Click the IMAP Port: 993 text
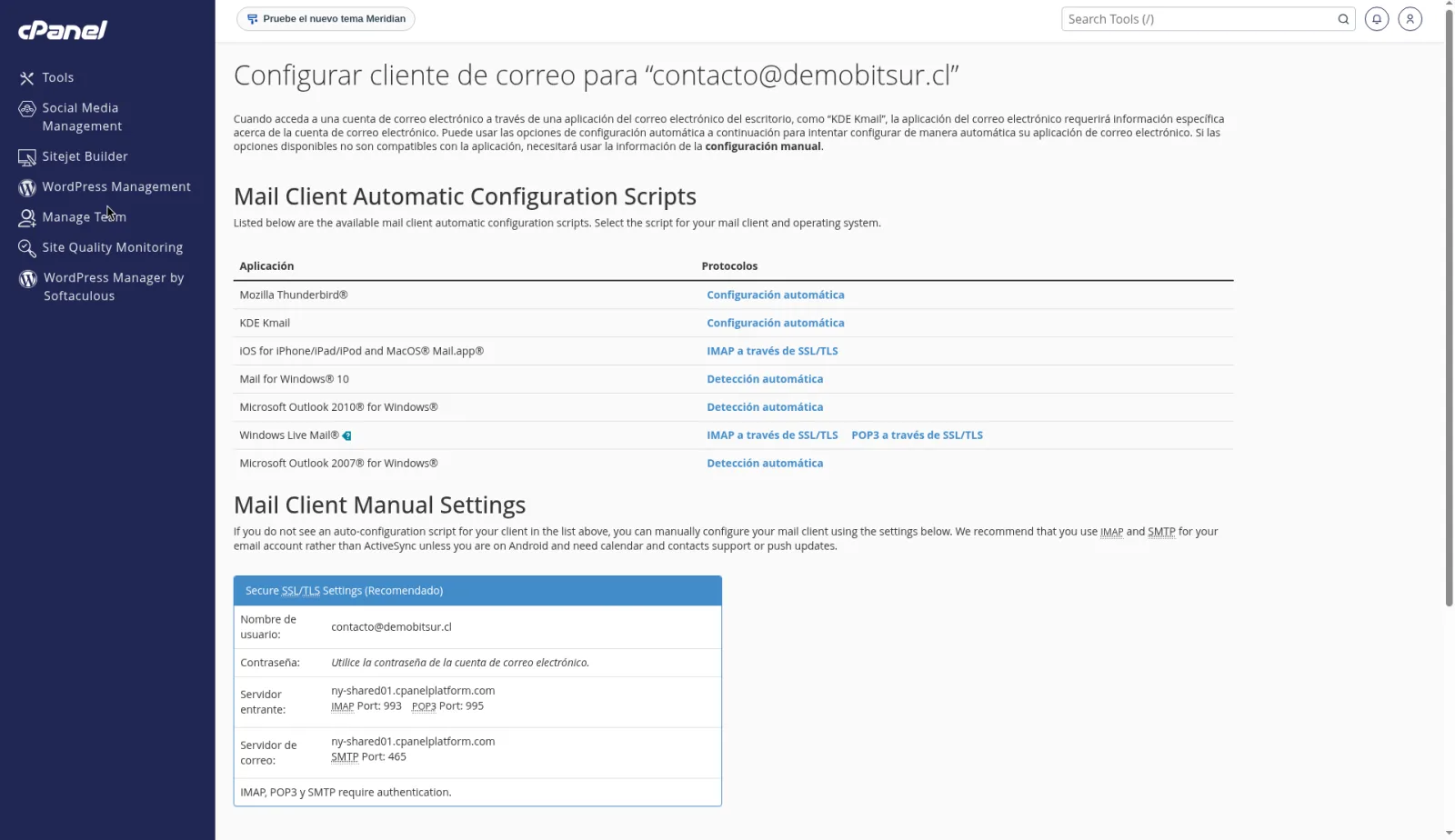Viewport: 1455px width, 840px height. click(366, 706)
